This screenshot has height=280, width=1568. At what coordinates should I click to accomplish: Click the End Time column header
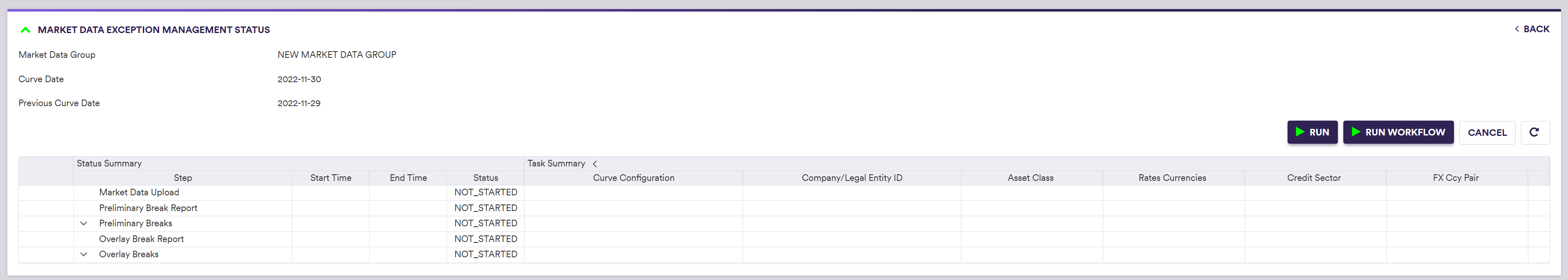(408, 178)
